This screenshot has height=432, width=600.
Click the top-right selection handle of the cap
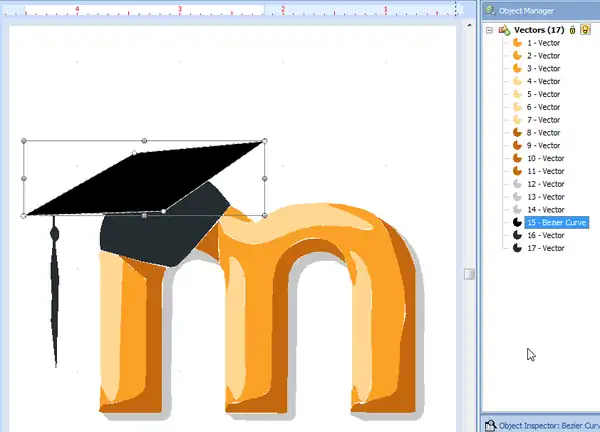(264, 140)
